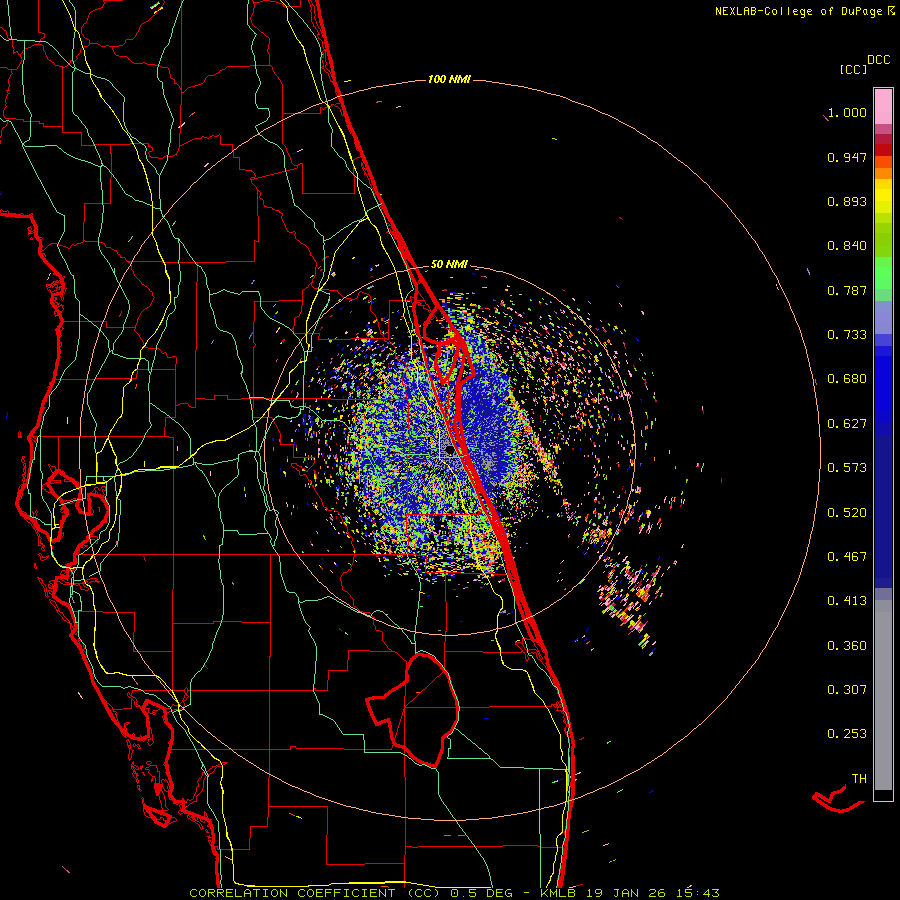Select the 0.680 legend value
Screen dimensions: 900x900
pos(847,379)
